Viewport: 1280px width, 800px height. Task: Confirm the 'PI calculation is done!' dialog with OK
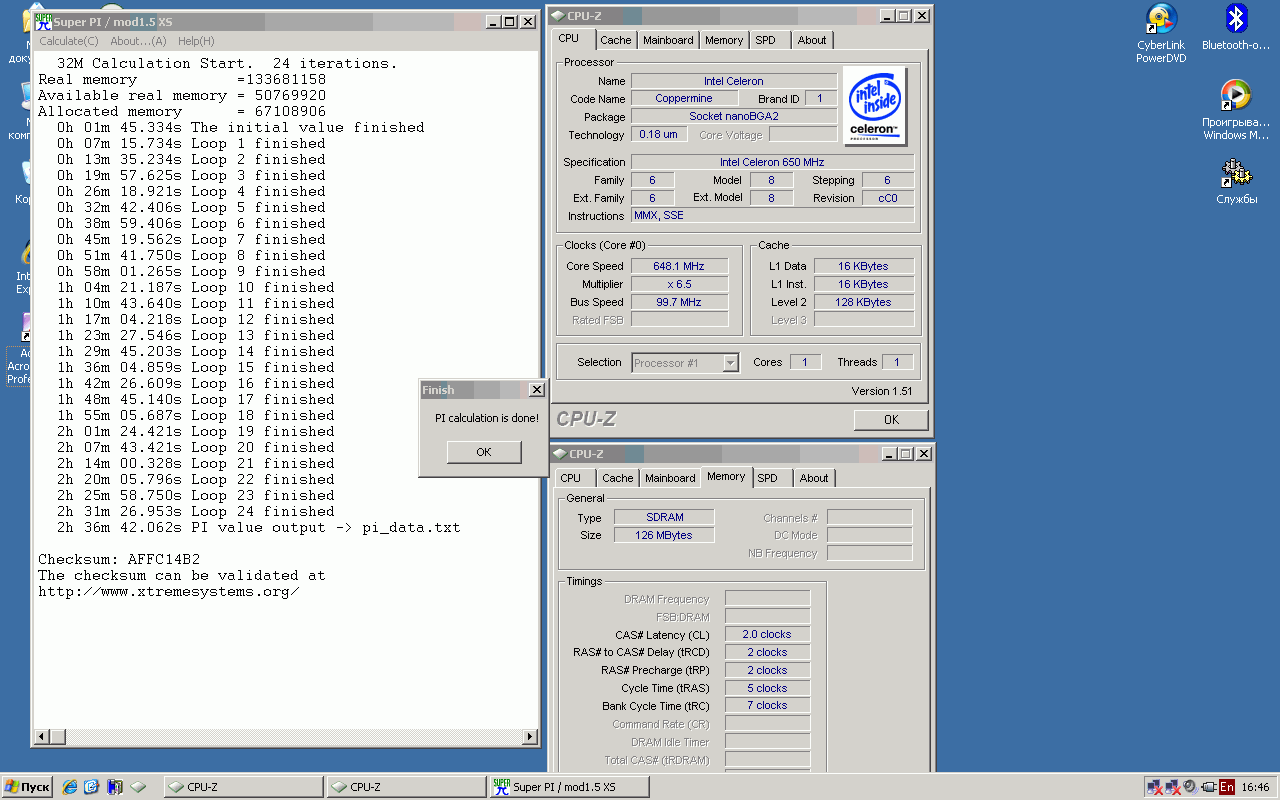(484, 452)
